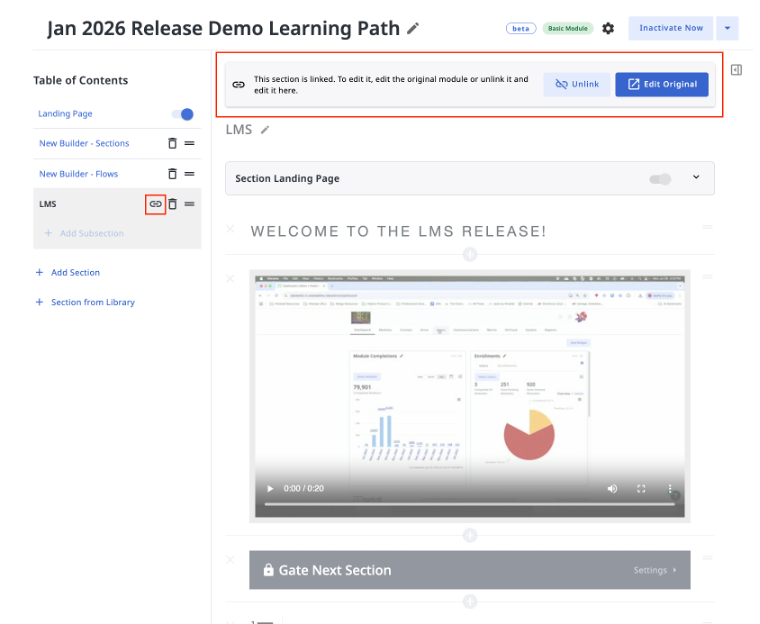Screen dimensions: 760x624
Task: Grab reorder handle for New Builder - Flows
Action: coord(190,174)
